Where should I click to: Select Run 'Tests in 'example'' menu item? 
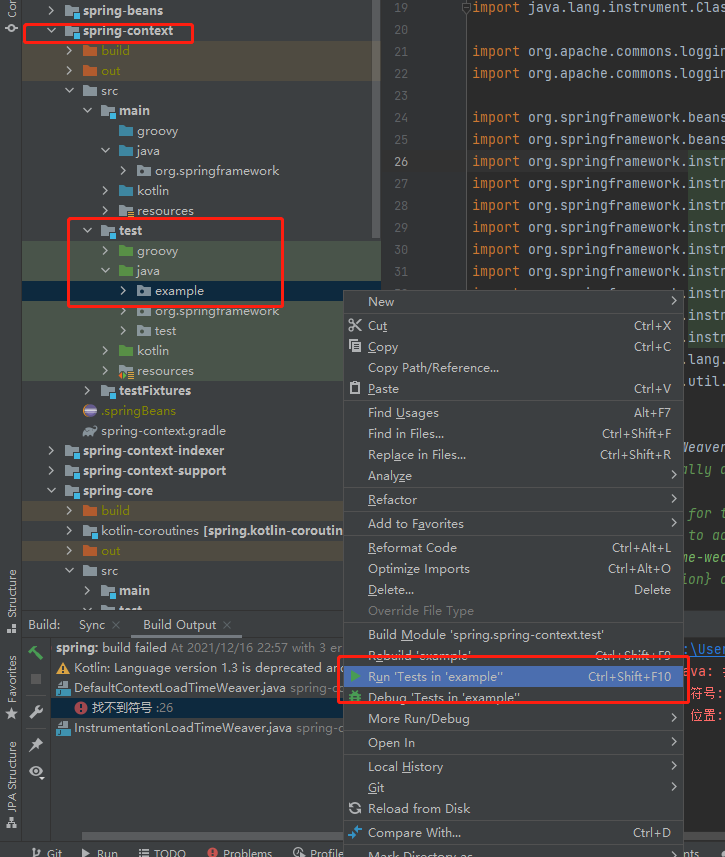coord(513,677)
